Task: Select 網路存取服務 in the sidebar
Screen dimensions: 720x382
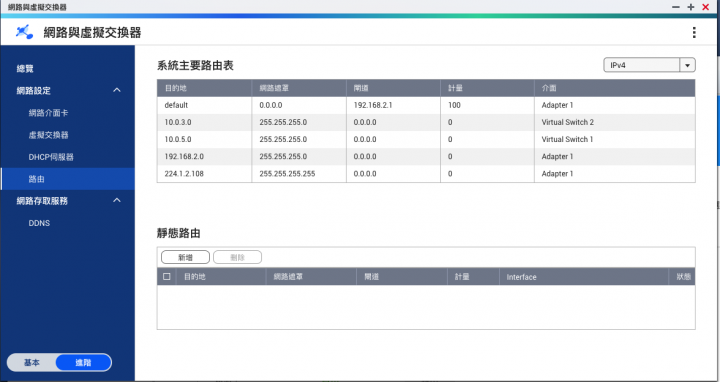Action: pos(42,201)
